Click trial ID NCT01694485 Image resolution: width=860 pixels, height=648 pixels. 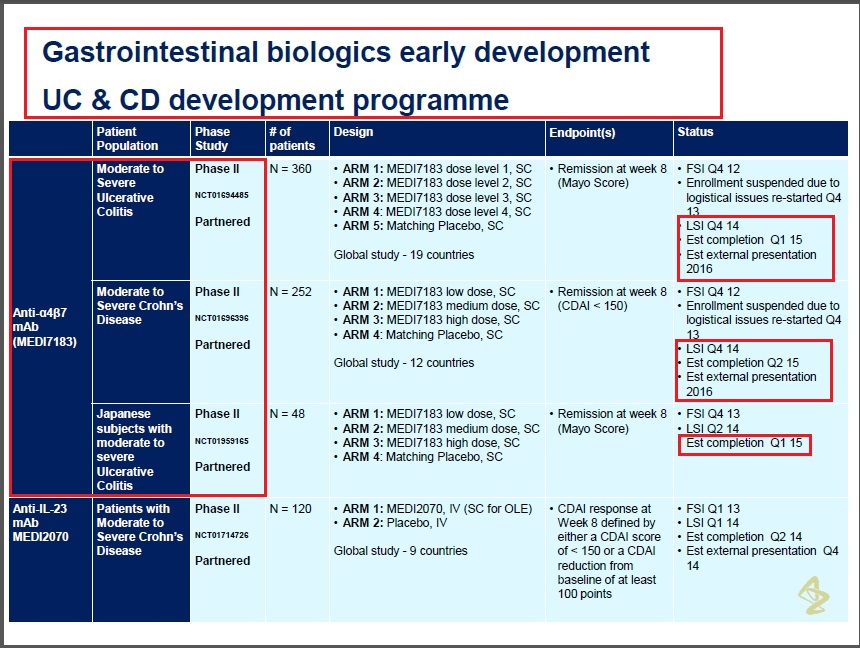pos(222,195)
